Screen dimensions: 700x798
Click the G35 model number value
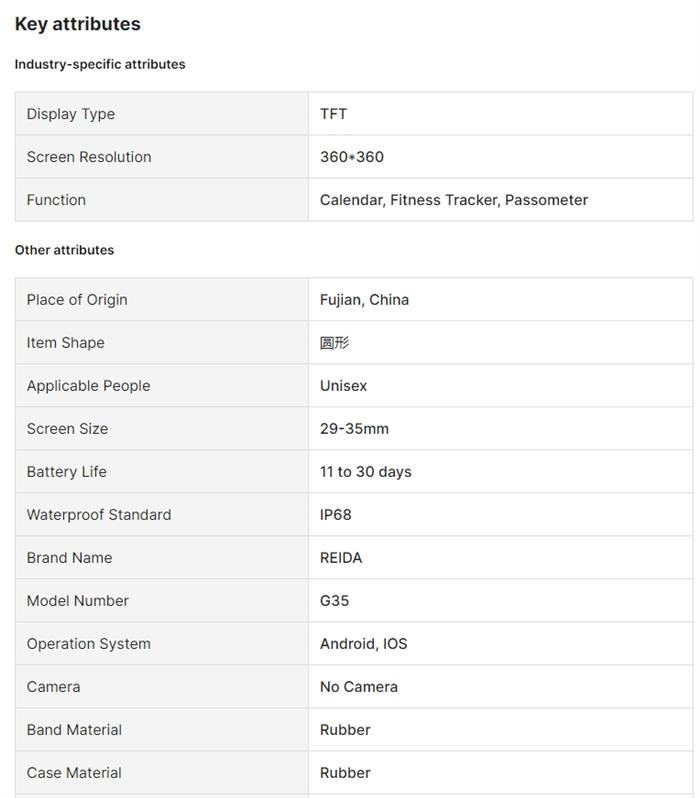(335, 601)
